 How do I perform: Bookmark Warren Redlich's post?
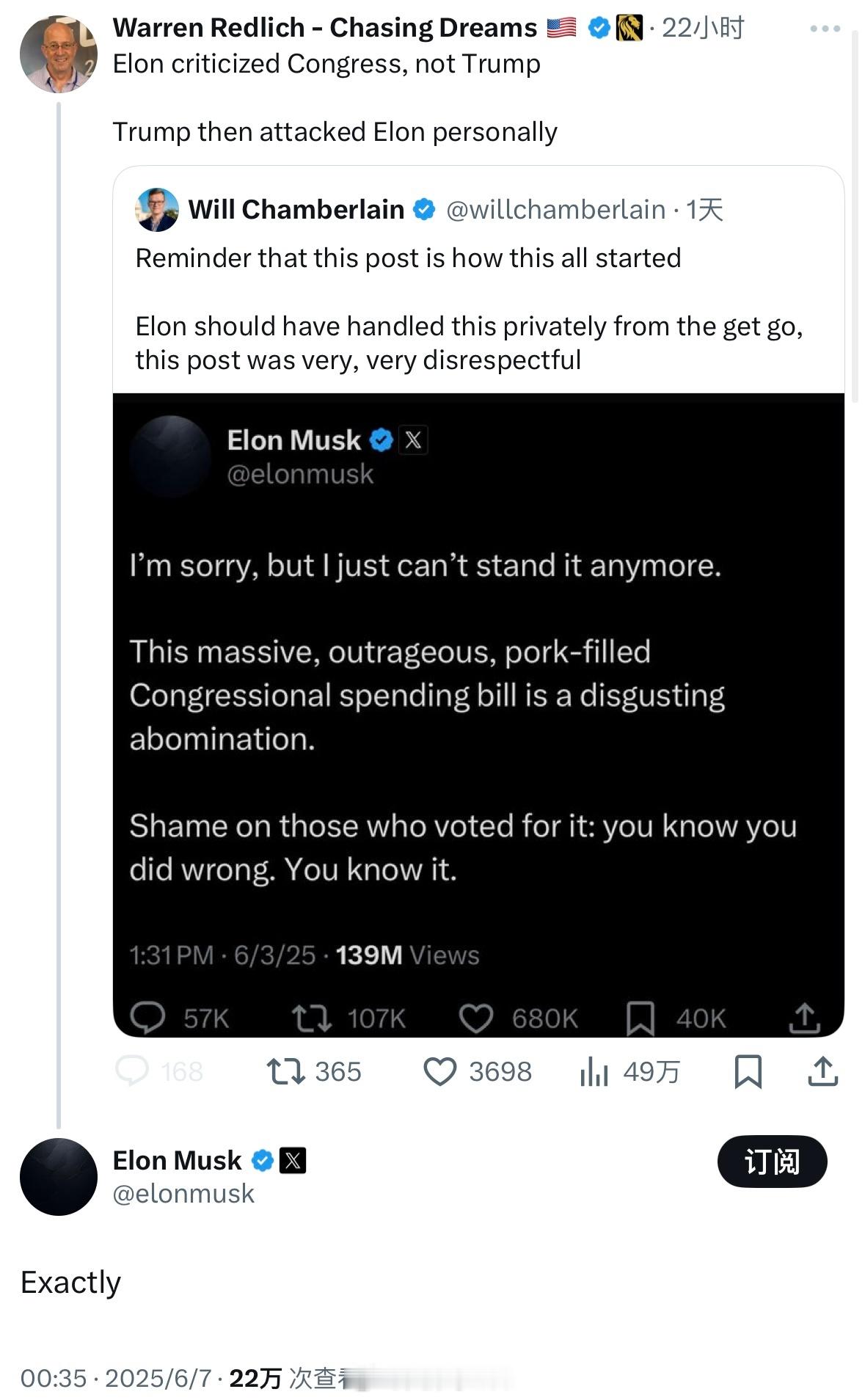tap(748, 1071)
